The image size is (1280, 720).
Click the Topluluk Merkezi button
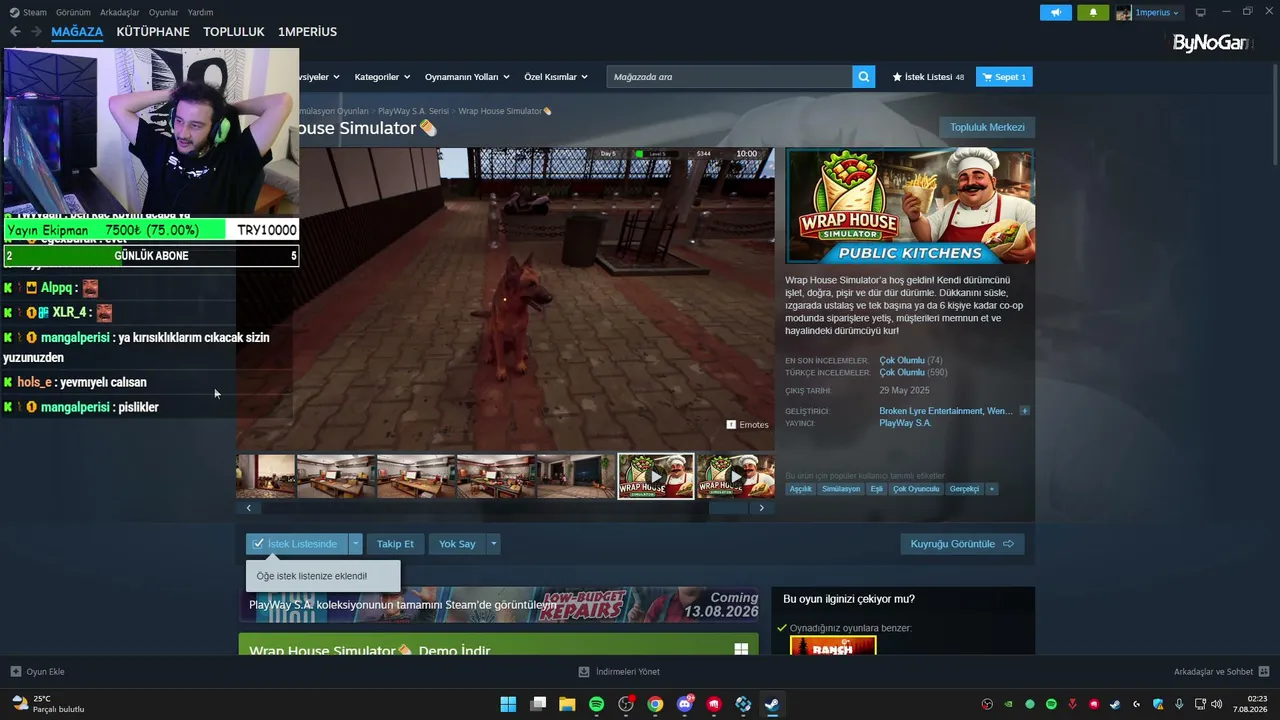click(987, 127)
